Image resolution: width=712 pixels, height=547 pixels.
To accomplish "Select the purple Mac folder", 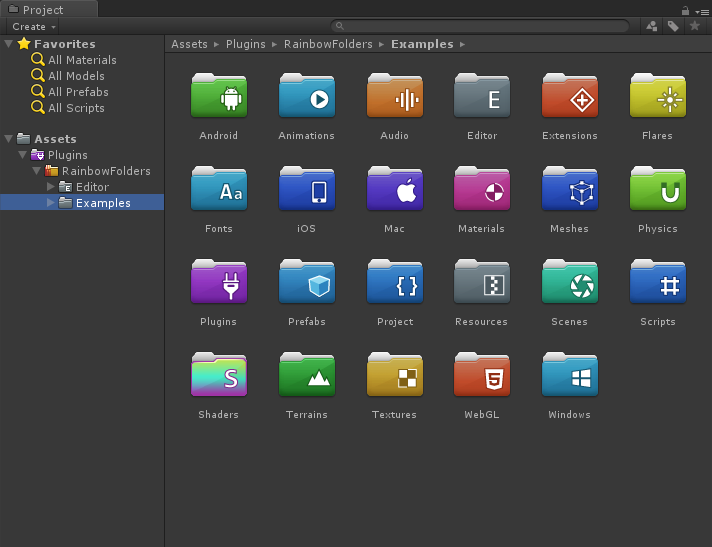I will point(395,188).
